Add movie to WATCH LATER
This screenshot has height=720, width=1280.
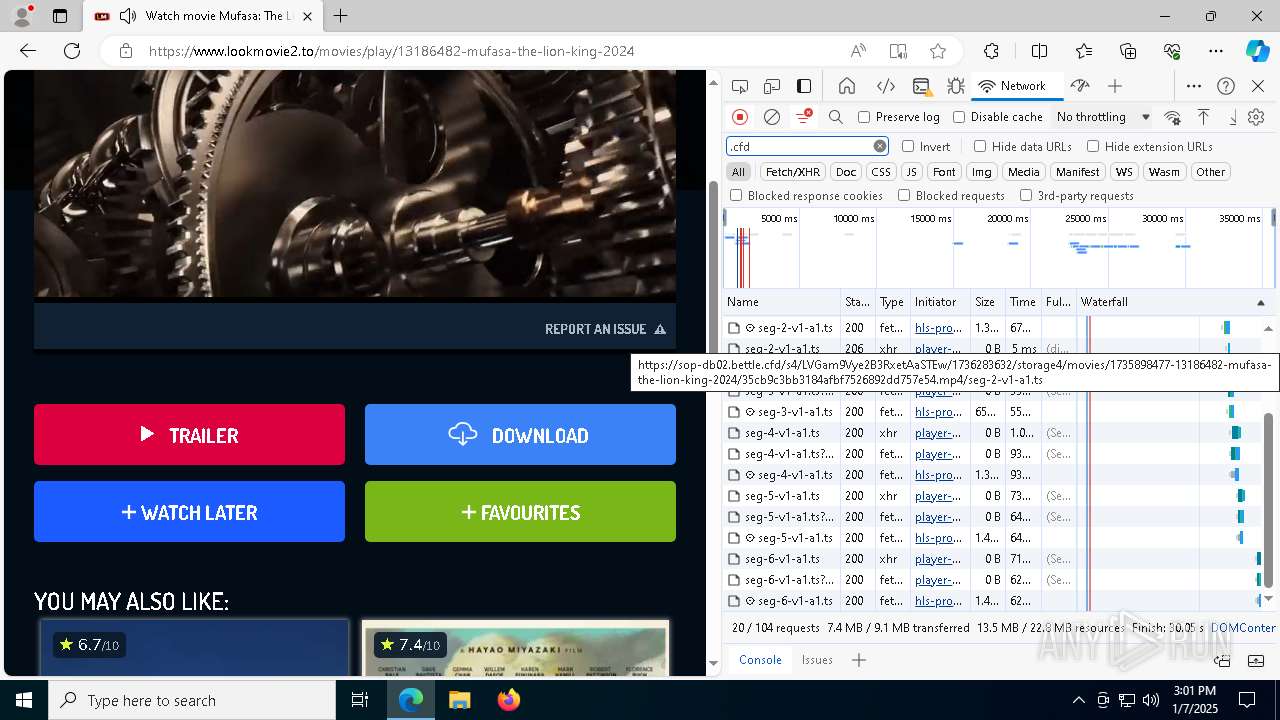pos(189,511)
